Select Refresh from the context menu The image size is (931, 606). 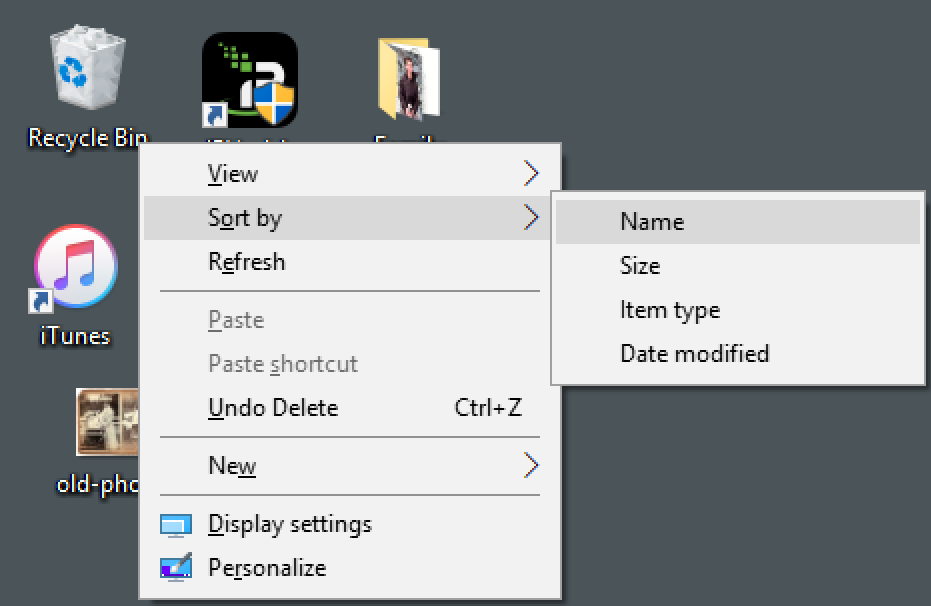[x=246, y=261]
